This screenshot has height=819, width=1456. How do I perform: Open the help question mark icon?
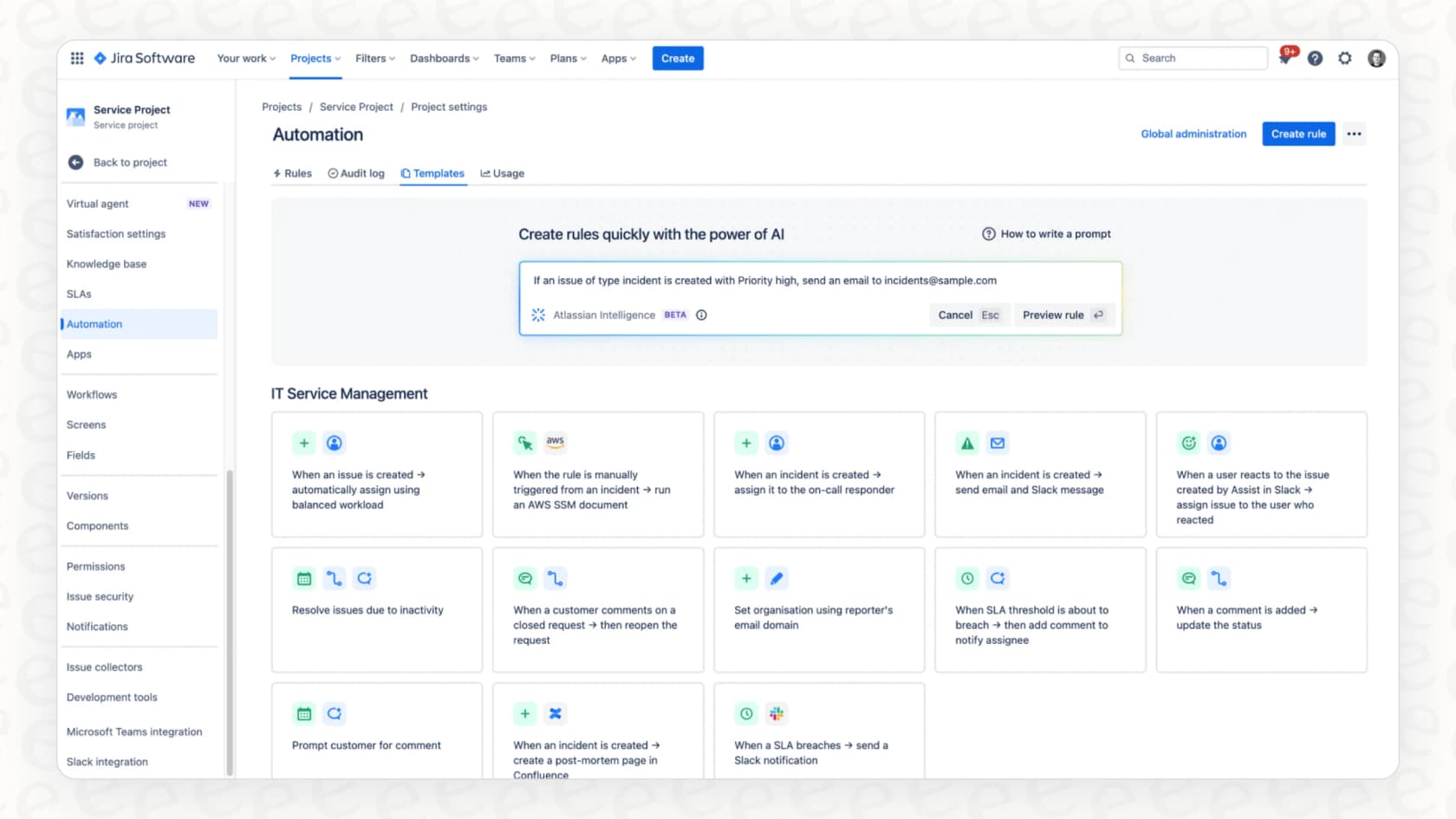point(1315,58)
